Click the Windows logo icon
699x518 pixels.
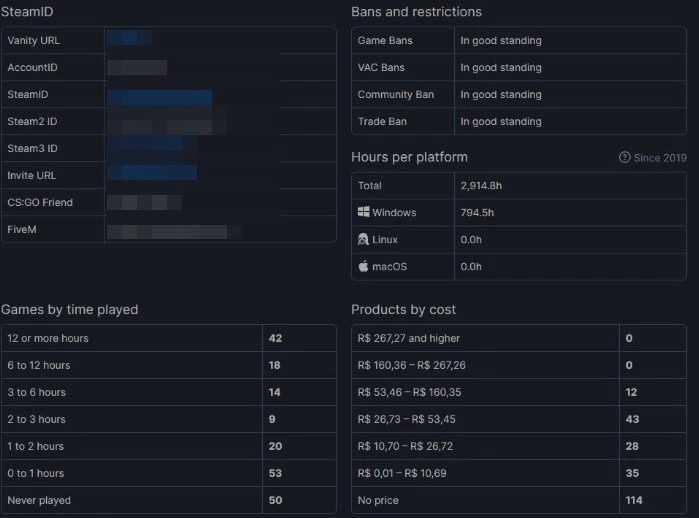click(x=363, y=212)
